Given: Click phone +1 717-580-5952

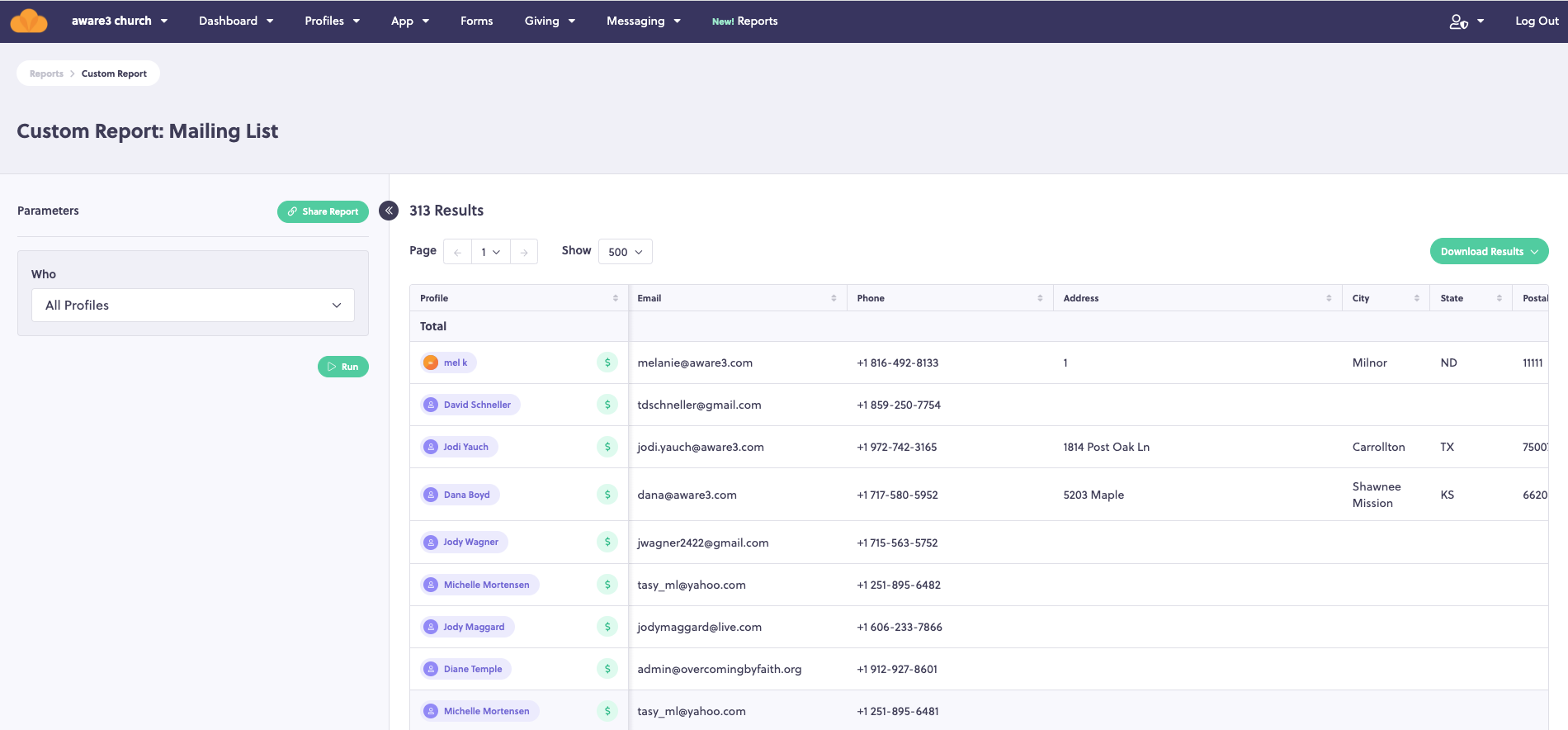Looking at the screenshot, I should click(897, 495).
